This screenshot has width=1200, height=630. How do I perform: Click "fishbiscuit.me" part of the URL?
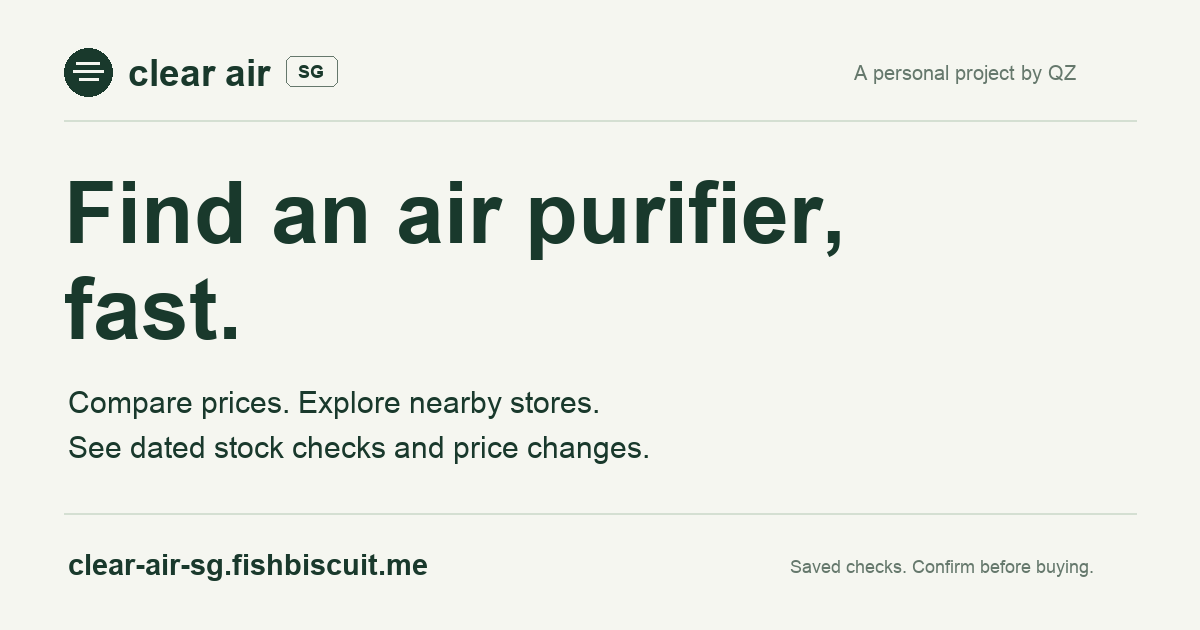(330, 566)
